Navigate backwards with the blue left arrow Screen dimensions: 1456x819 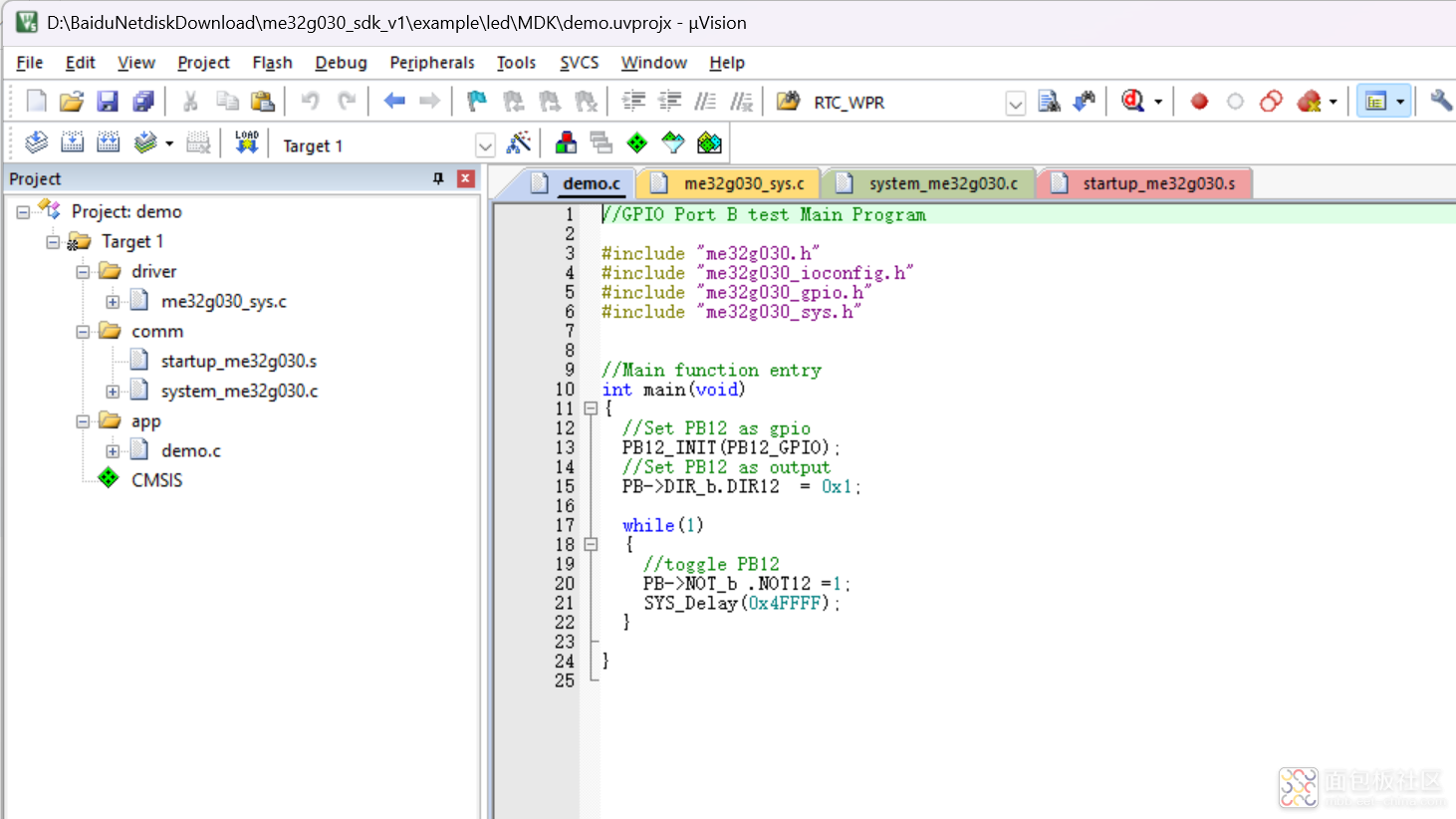[x=394, y=101]
